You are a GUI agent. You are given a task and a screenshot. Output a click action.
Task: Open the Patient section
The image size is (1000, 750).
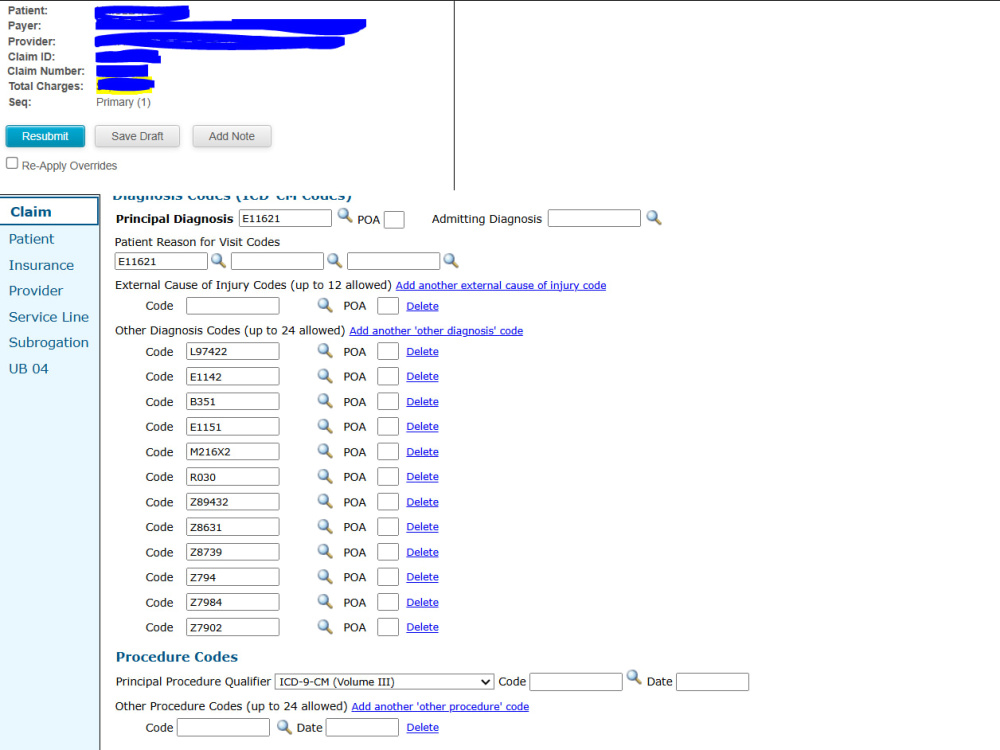pos(31,239)
